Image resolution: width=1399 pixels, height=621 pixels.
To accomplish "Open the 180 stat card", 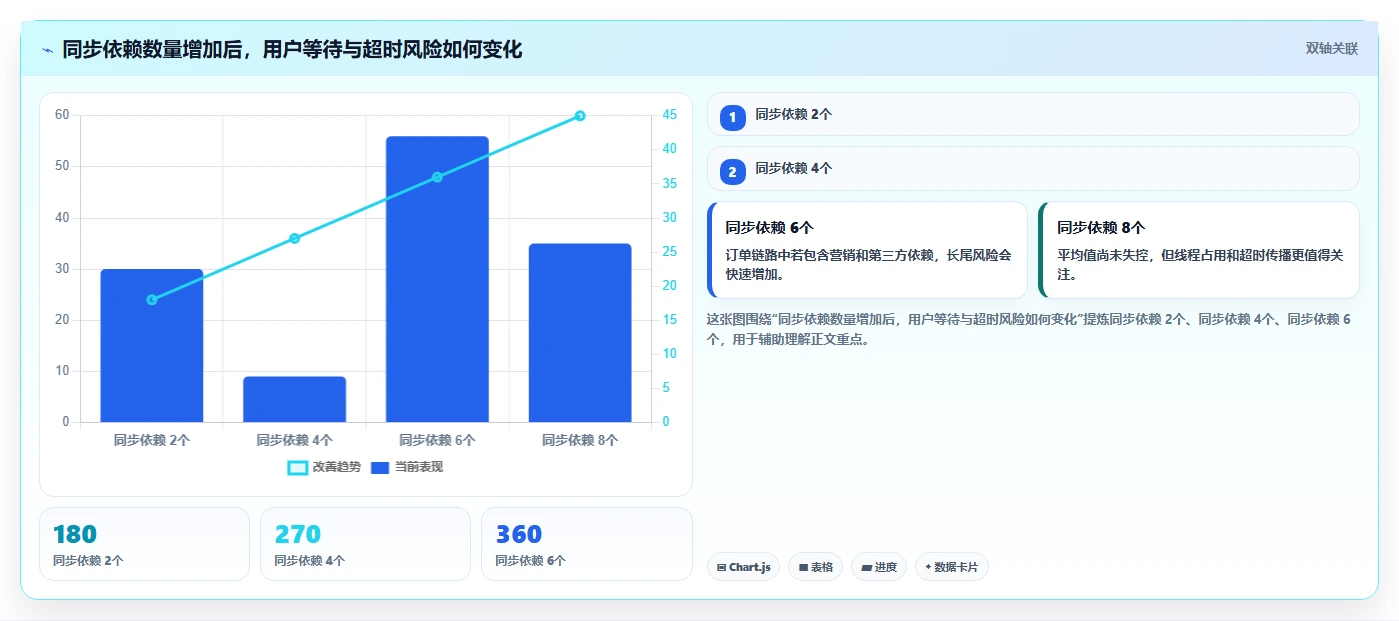I will (x=144, y=544).
